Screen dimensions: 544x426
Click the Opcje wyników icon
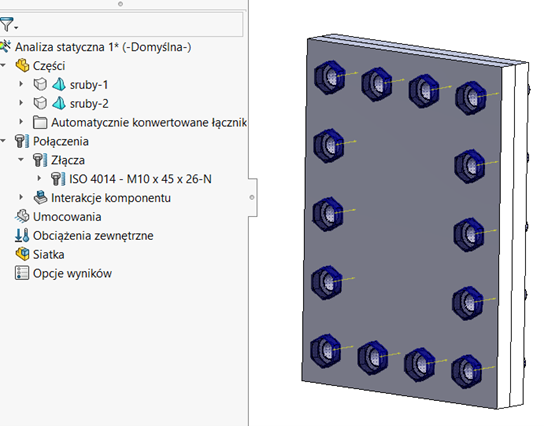coord(22,273)
